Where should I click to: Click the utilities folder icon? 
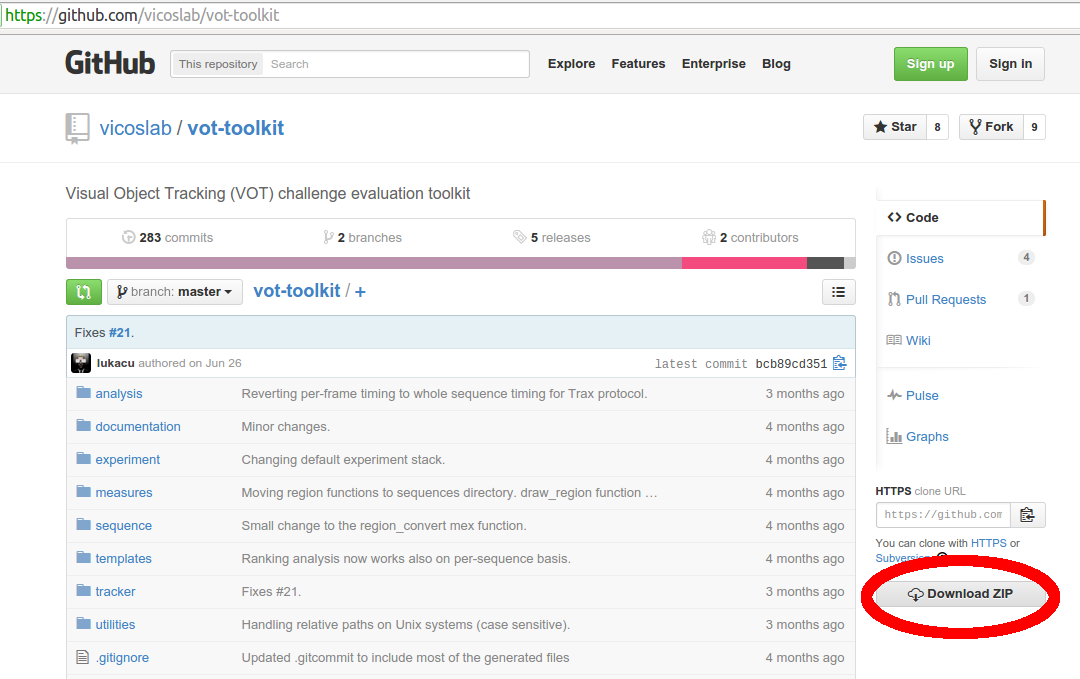click(x=83, y=624)
